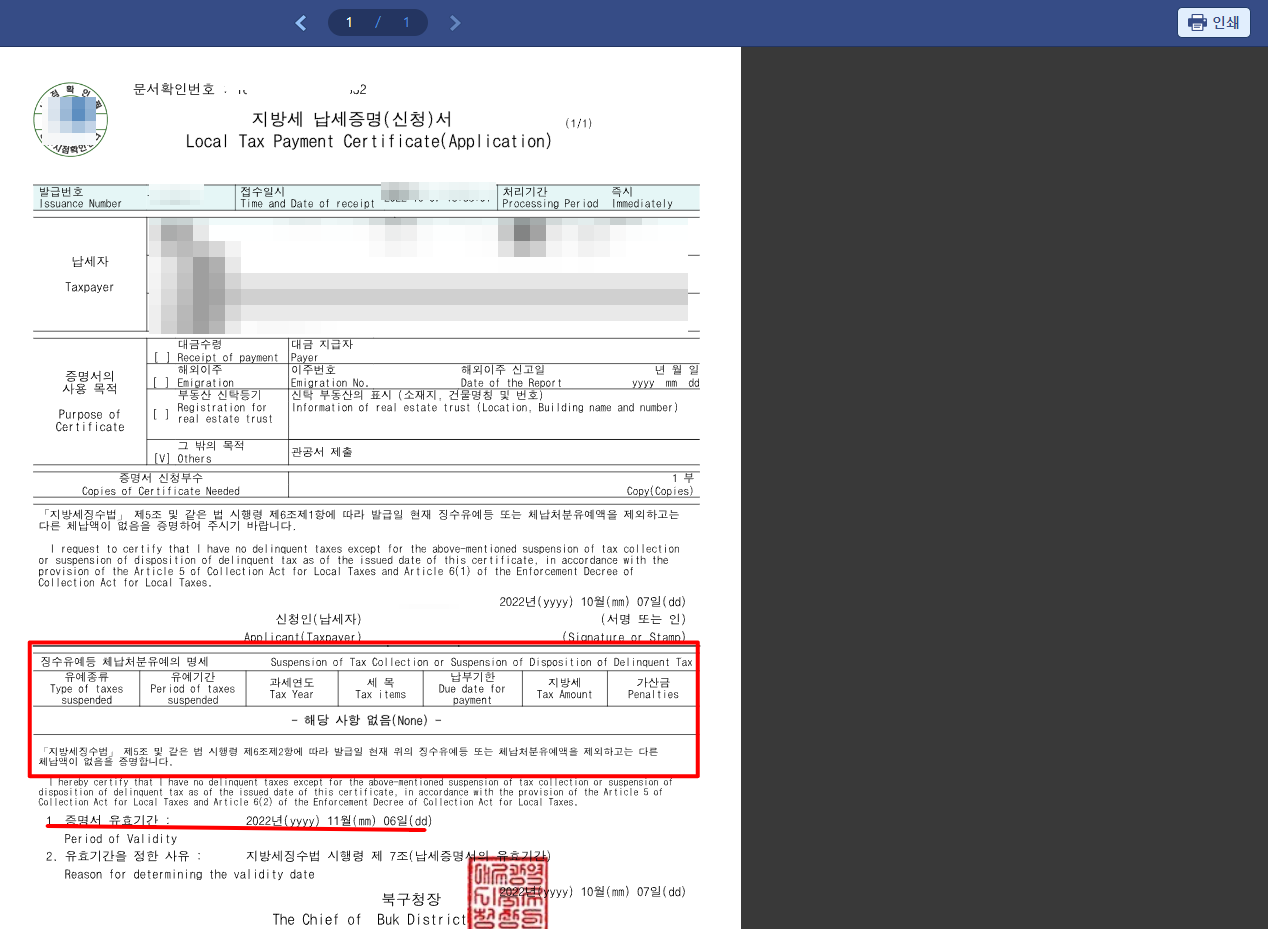The height and width of the screenshot is (929, 1268).
Task: Click the 해당 사항 없음(None) row
Action: click(366, 721)
